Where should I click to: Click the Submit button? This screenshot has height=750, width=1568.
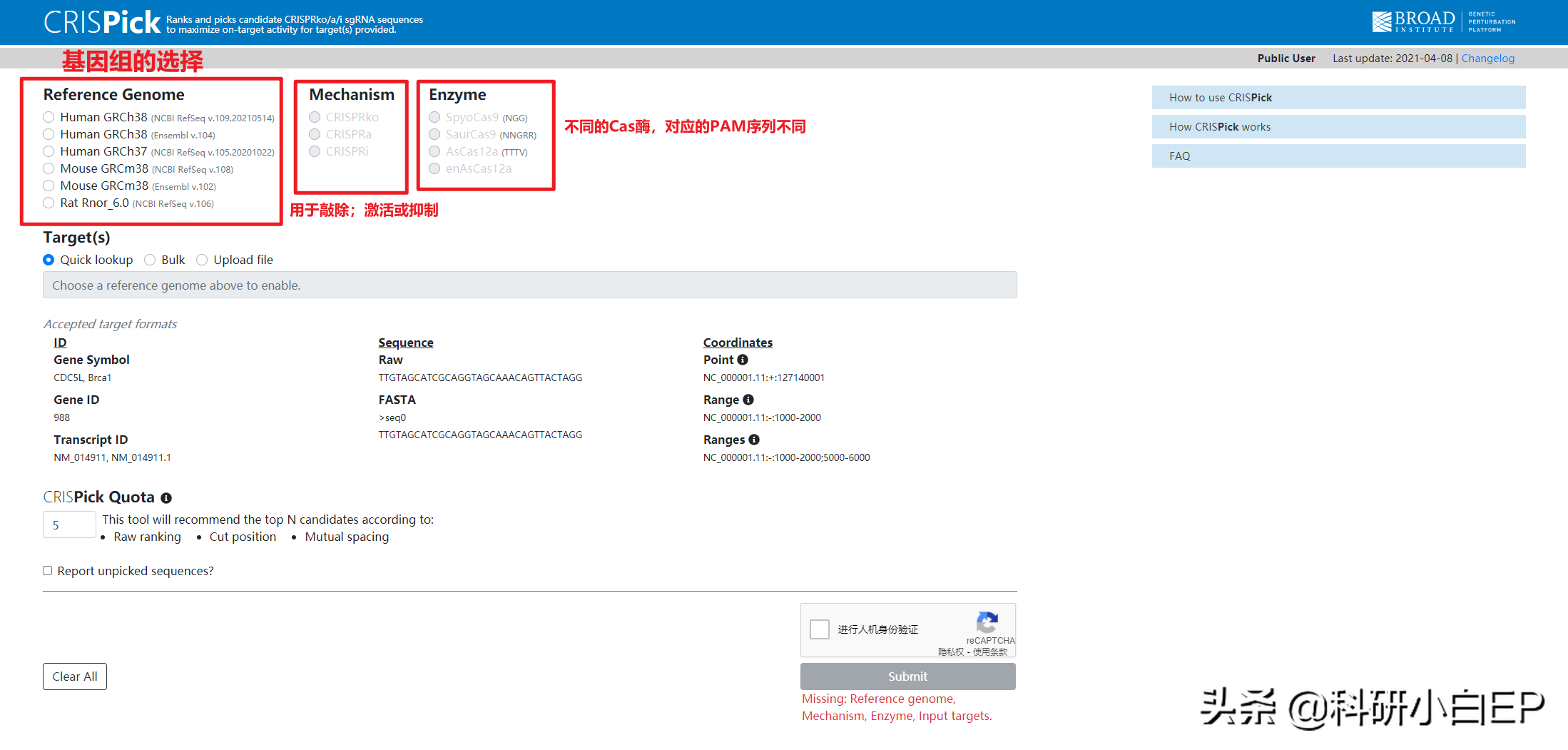pyautogui.click(x=907, y=676)
